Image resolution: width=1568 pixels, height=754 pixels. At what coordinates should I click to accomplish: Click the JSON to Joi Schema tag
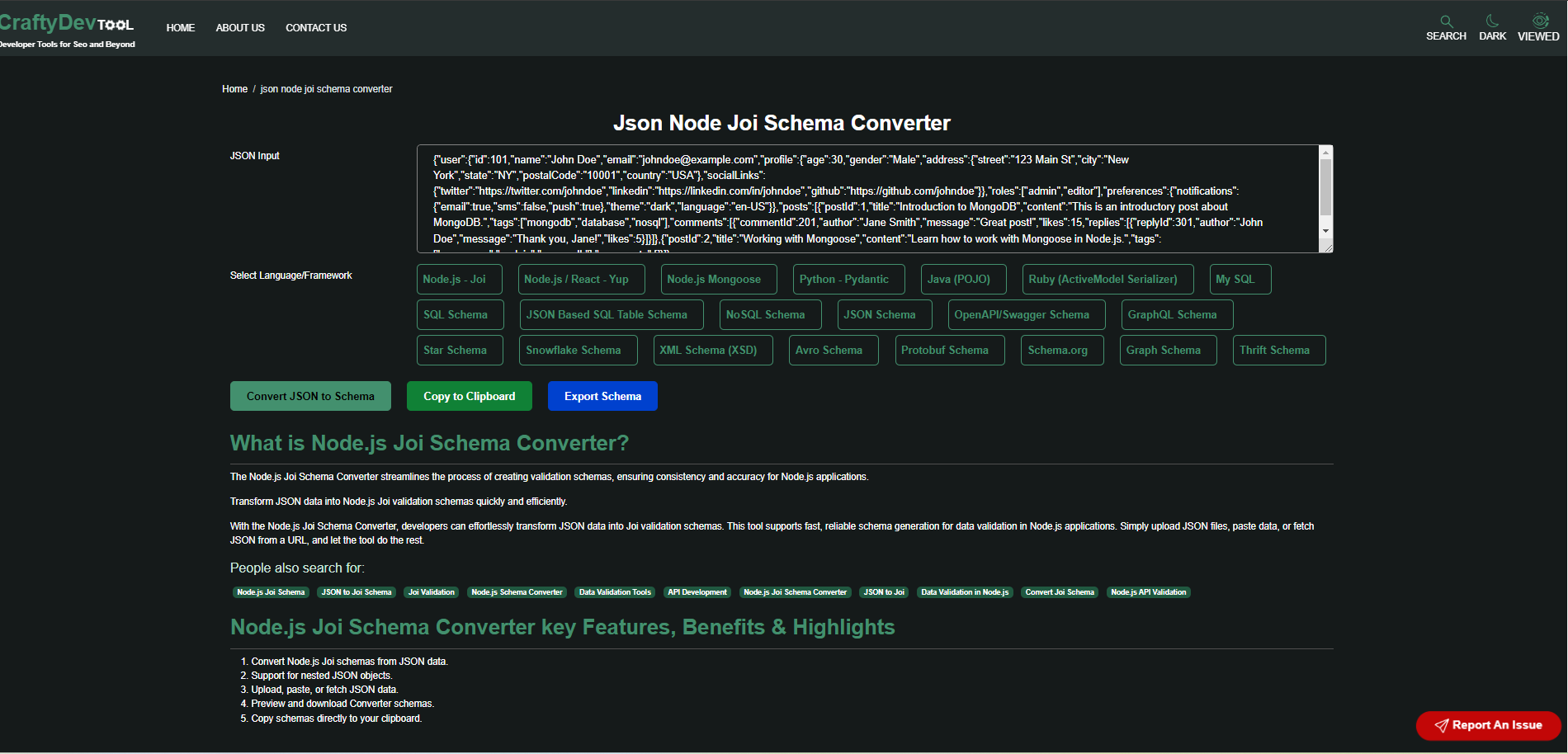click(357, 592)
